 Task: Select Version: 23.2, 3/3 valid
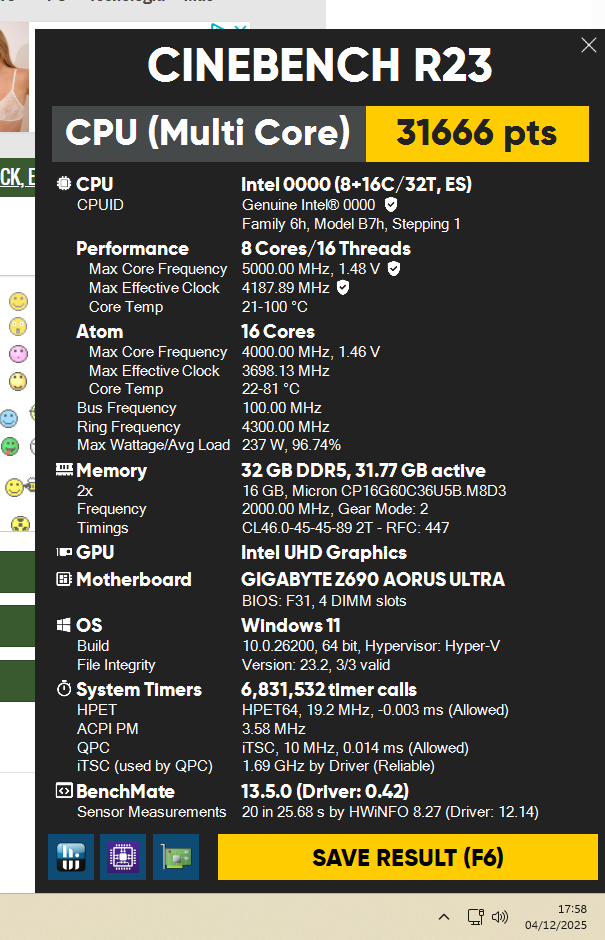point(316,665)
